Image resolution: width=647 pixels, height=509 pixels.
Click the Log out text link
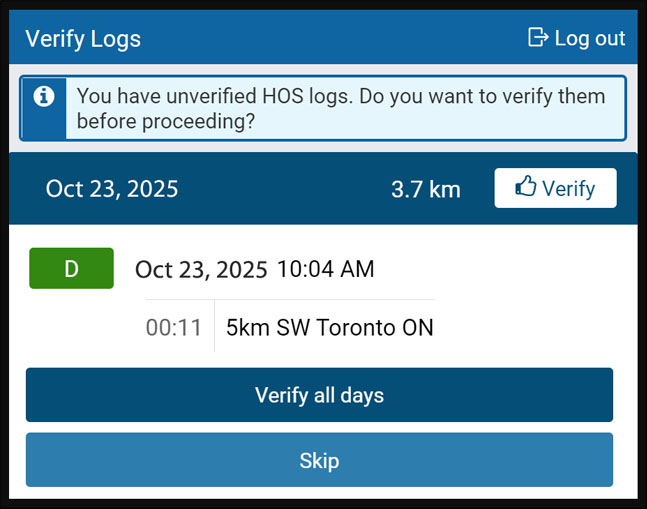589,39
